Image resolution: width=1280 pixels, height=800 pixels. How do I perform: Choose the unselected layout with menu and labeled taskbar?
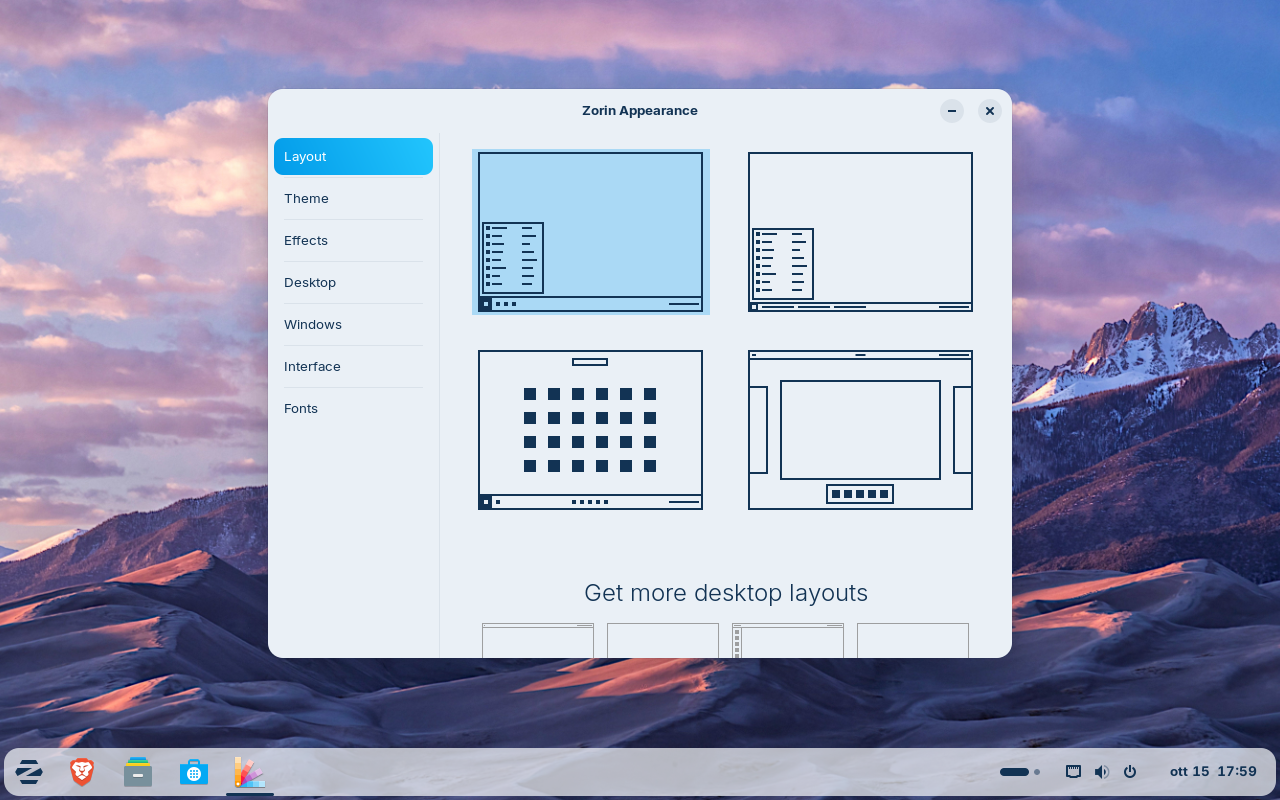click(860, 232)
